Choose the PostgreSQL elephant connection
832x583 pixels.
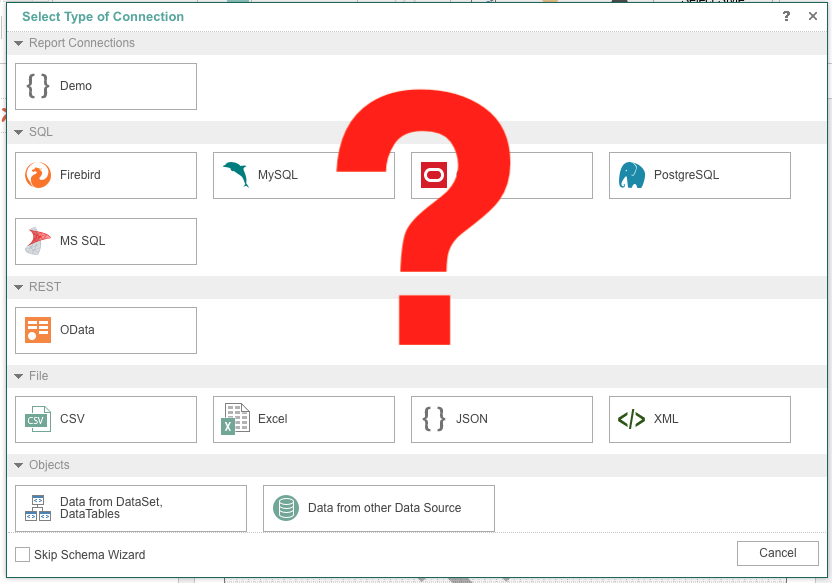point(699,176)
